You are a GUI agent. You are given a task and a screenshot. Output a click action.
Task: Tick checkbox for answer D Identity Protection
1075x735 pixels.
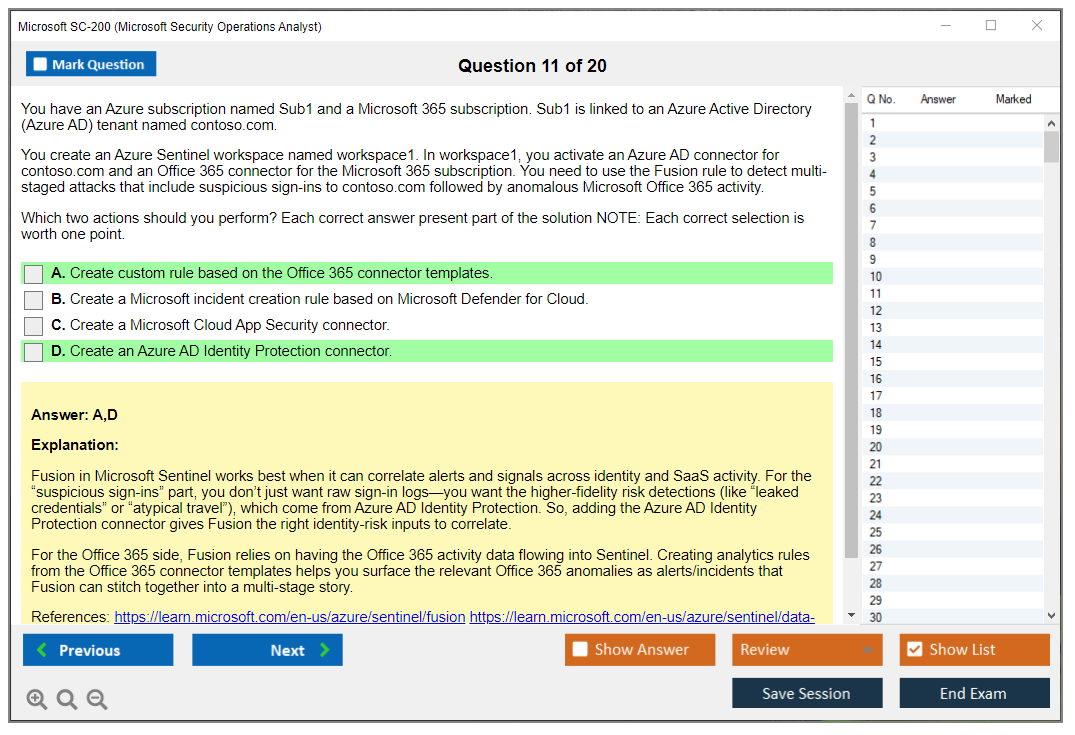click(x=34, y=352)
